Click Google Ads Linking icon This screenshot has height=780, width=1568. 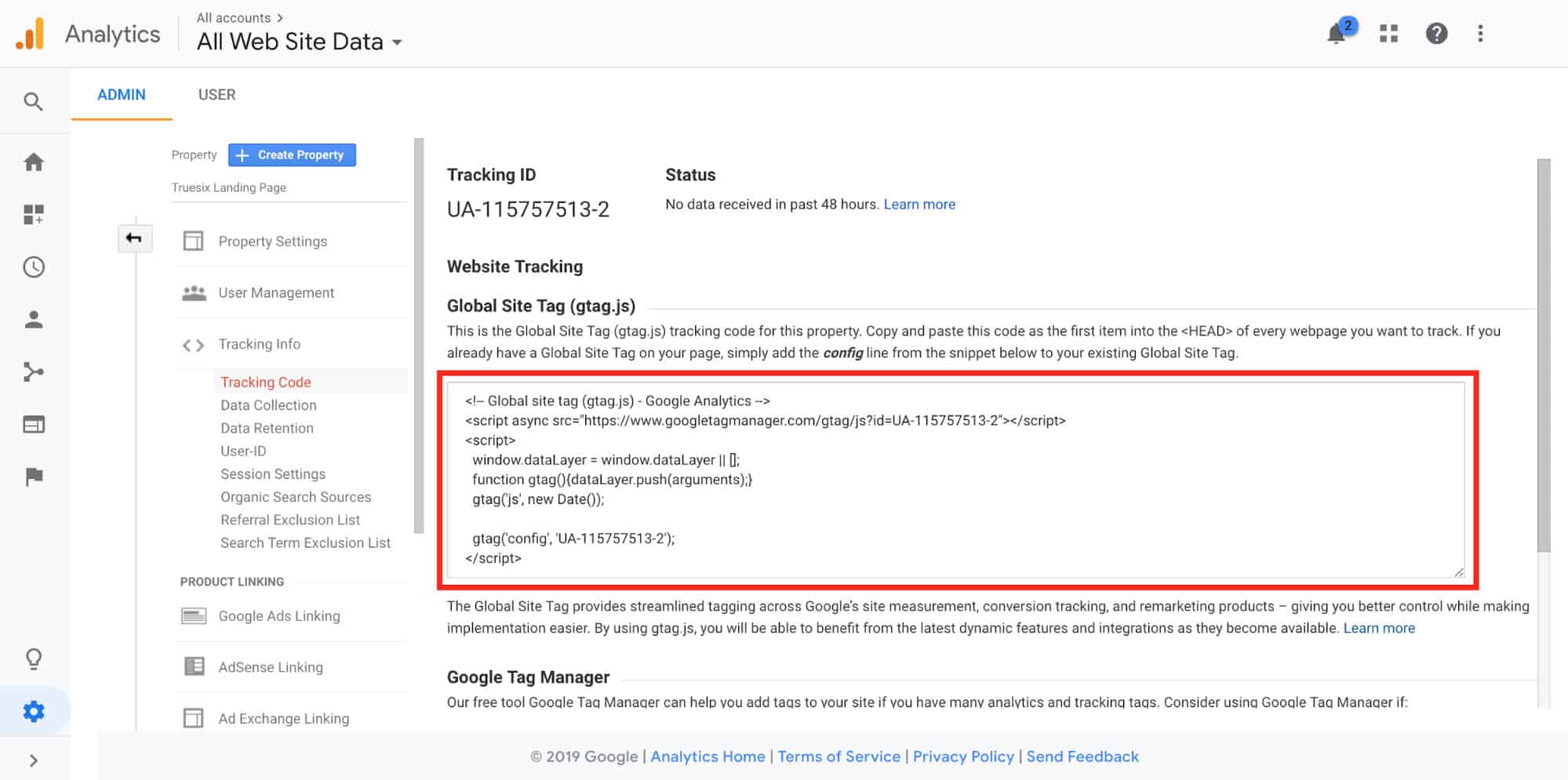(x=194, y=616)
